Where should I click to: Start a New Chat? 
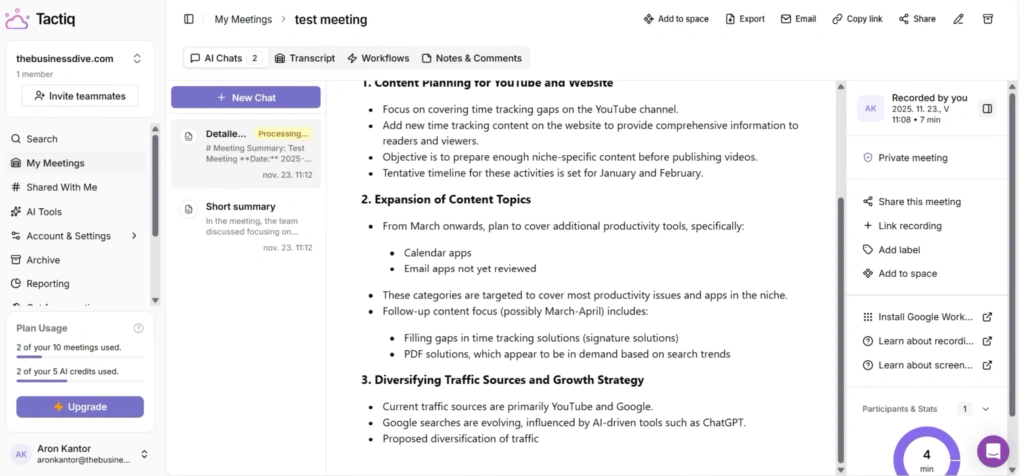click(x=246, y=98)
